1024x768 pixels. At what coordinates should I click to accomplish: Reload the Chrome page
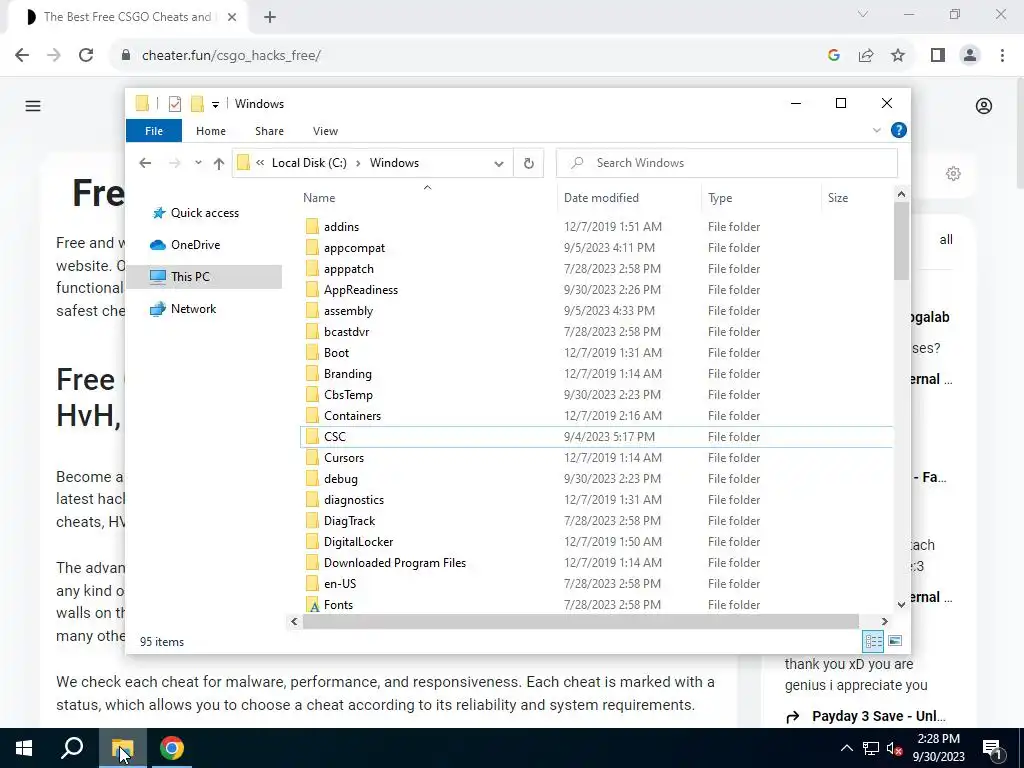pyautogui.click(x=86, y=56)
